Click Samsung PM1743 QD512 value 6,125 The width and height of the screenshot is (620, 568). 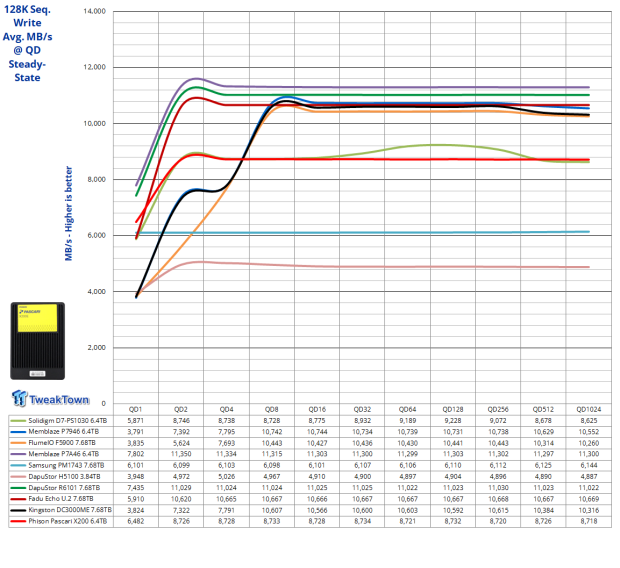tap(543, 465)
